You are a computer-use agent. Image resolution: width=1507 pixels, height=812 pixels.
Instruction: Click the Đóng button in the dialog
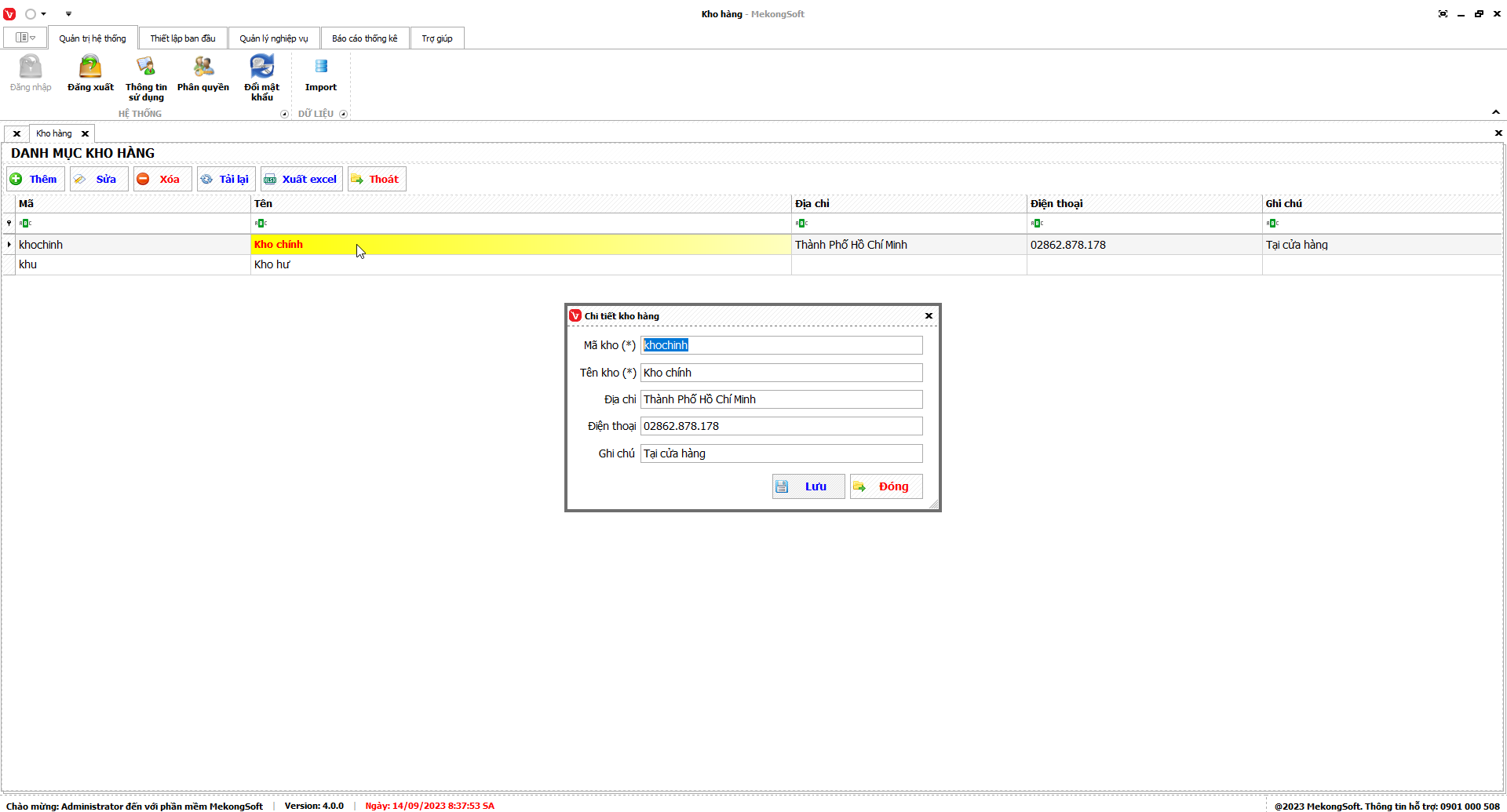click(886, 486)
